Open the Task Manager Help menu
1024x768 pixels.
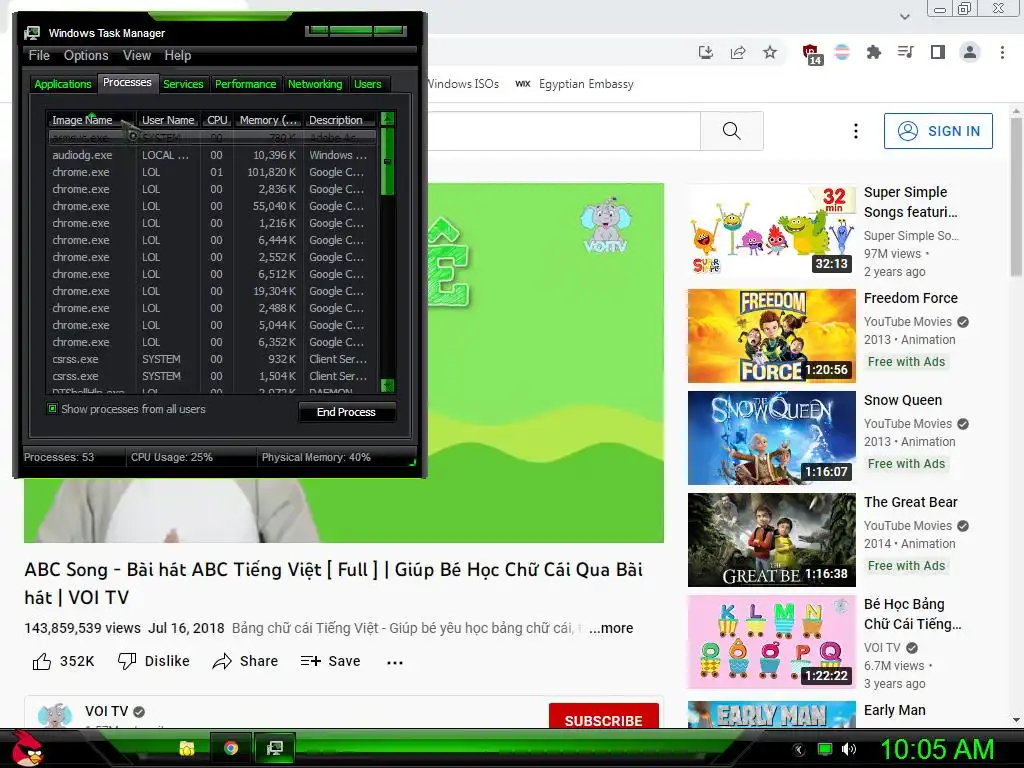tap(178, 56)
